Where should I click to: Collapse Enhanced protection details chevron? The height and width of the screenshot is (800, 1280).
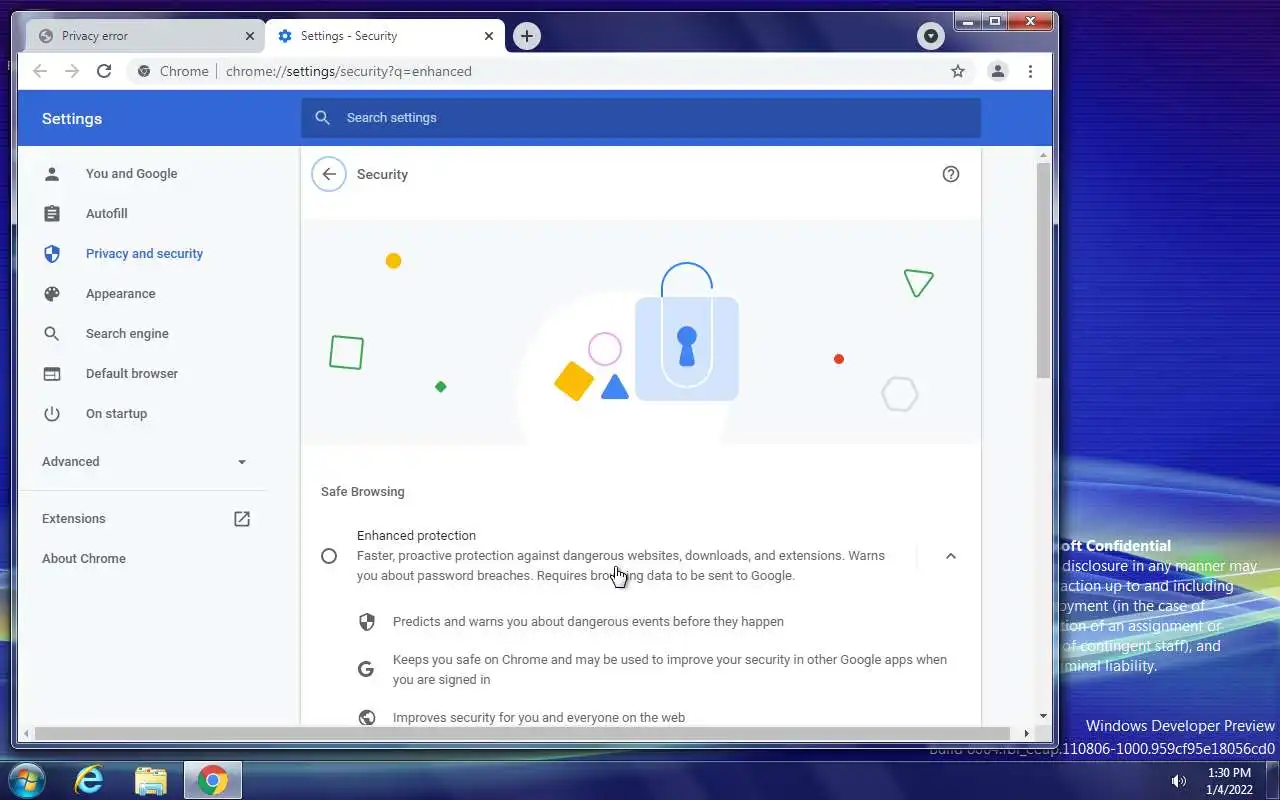pyautogui.click(x=951, y=556)
